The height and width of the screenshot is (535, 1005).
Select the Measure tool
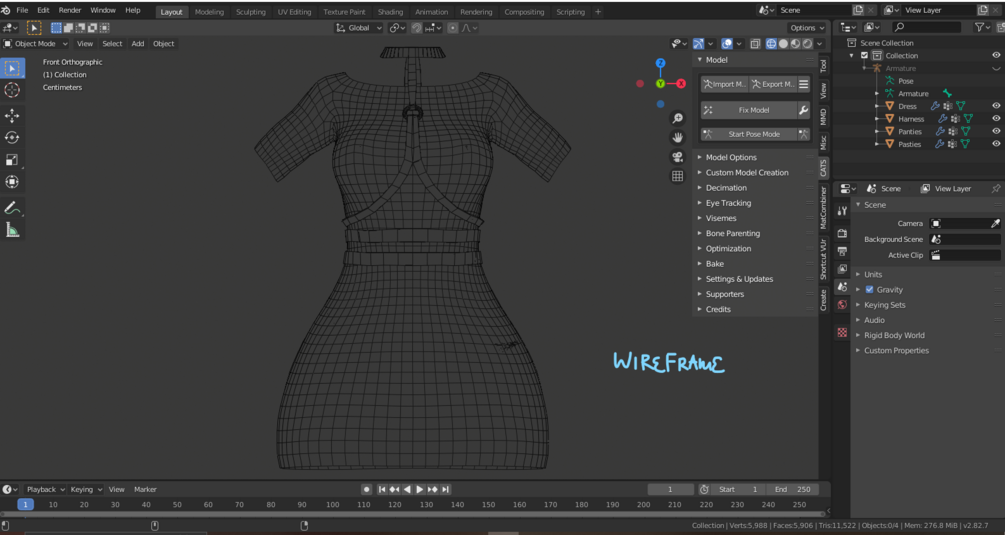point(12,230)
